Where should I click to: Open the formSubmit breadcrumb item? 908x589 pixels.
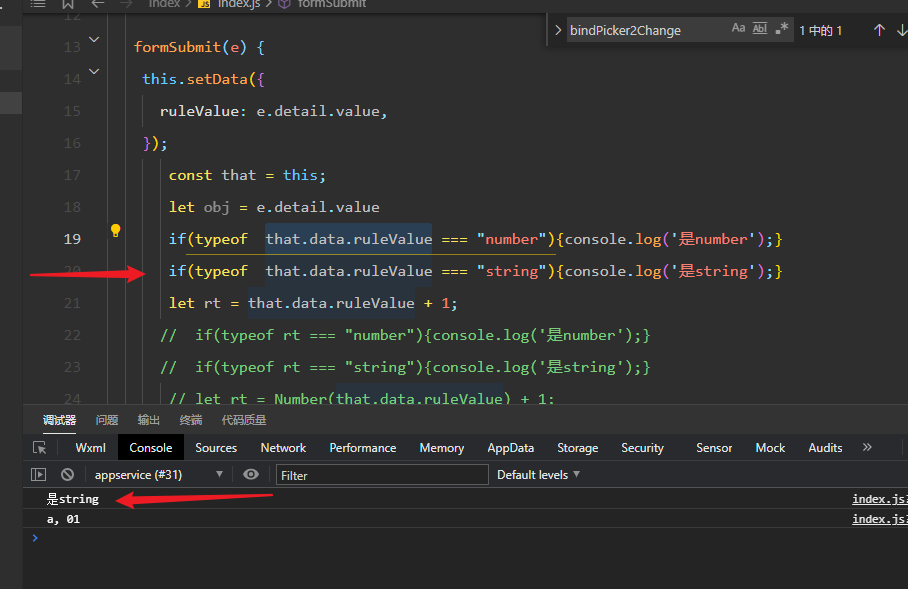[323, 4]
